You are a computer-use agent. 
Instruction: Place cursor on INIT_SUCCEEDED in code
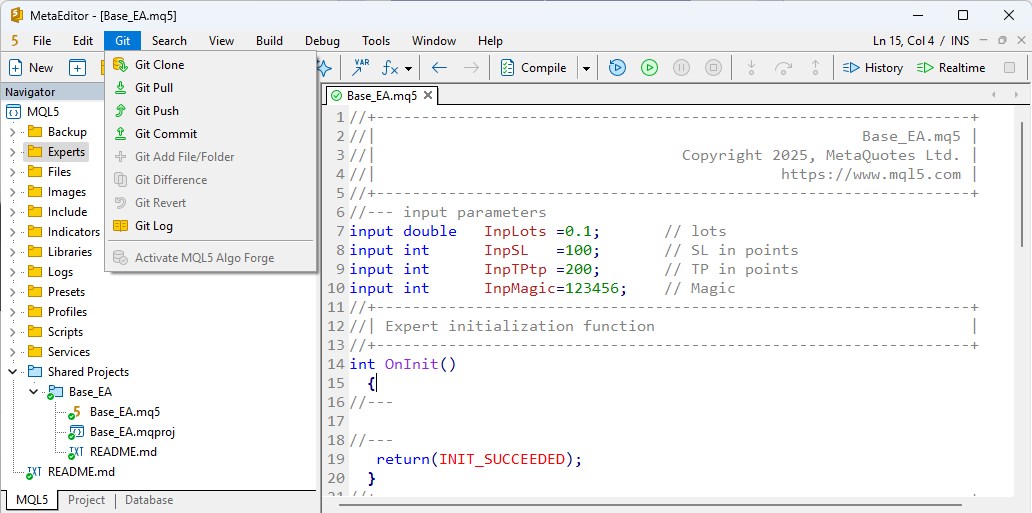(x=502, y=459)
